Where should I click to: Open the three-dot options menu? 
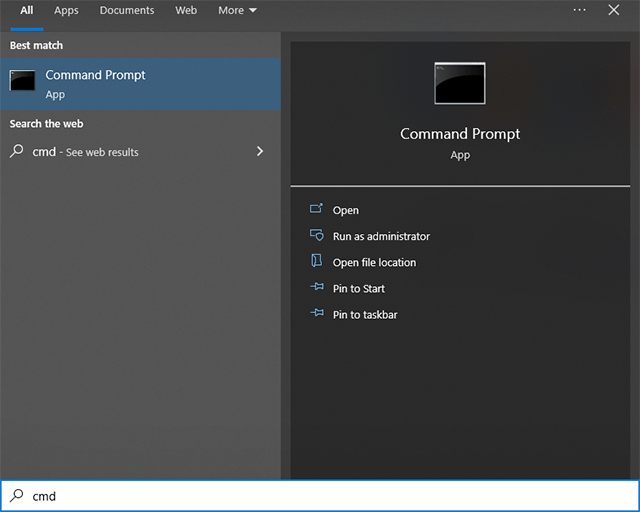pyautogui.click(x=579, y=10)
